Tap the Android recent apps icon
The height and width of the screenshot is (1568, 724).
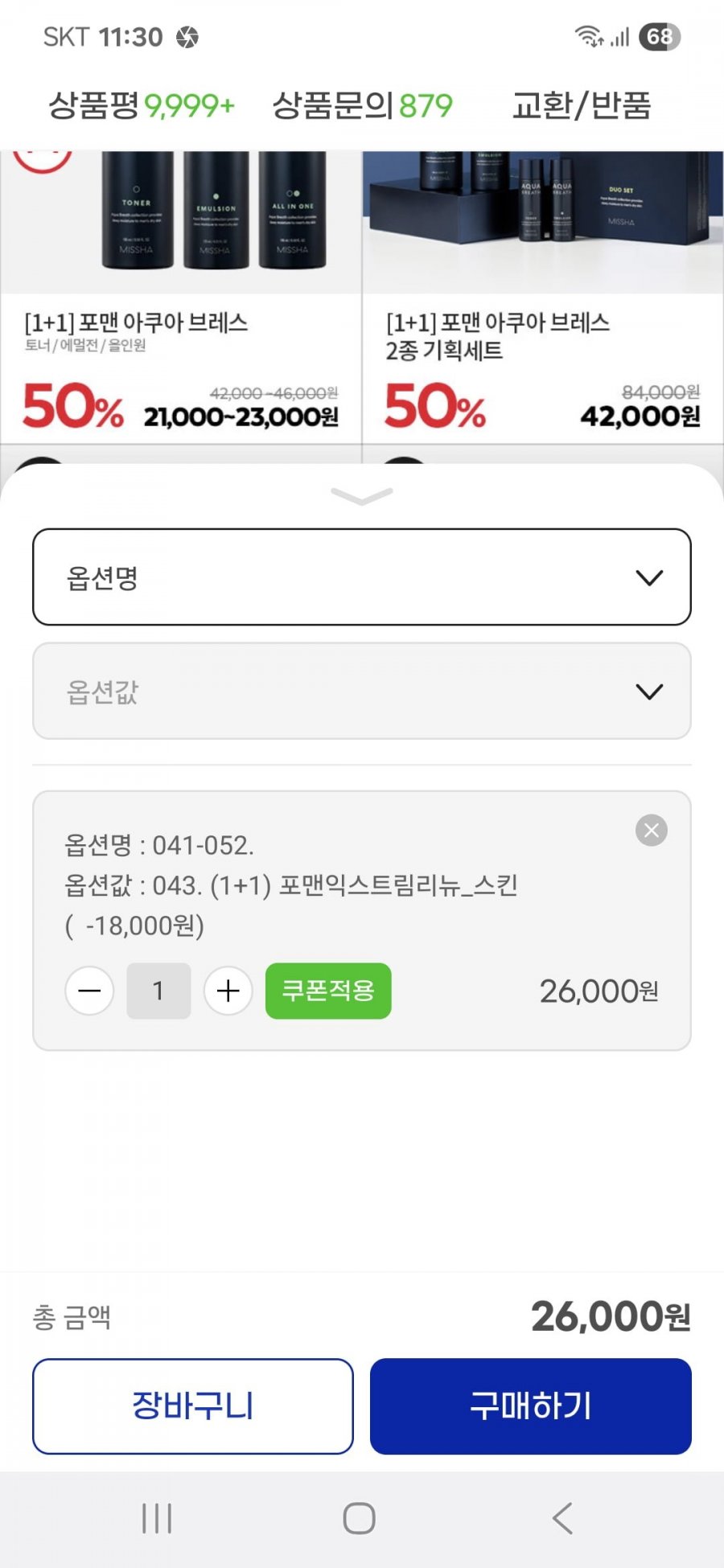pos(157,1518)
